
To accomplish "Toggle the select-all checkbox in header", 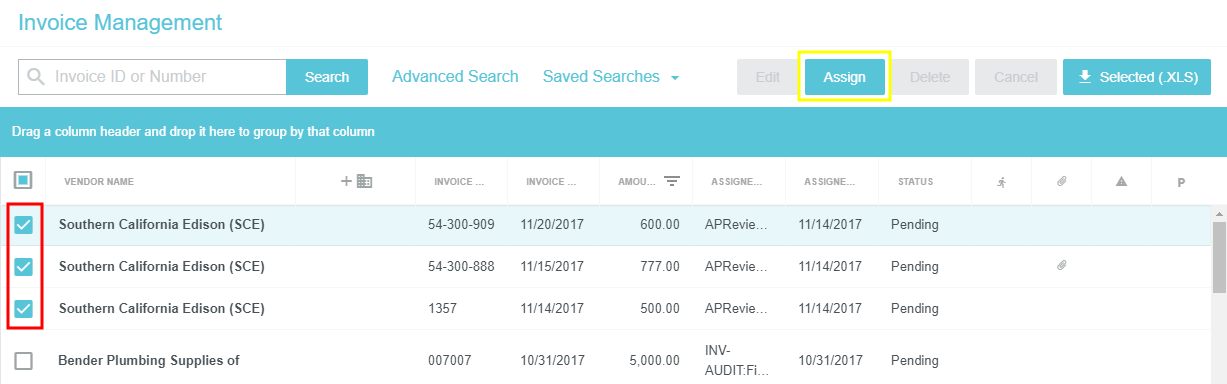I will [23, 181].
